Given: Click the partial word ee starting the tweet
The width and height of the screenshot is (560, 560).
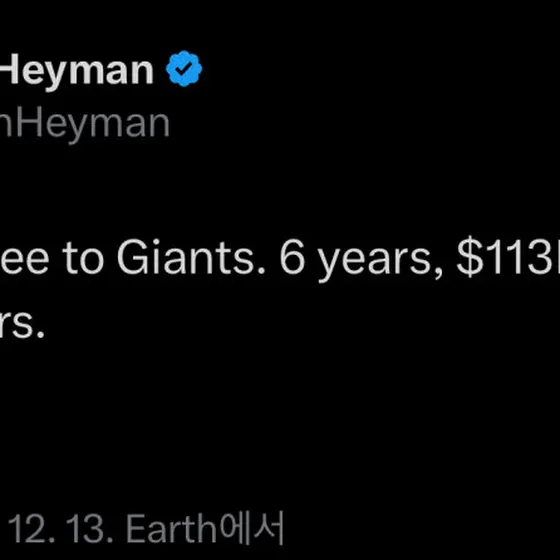Looking at the screenshot, I should (25, 261).
